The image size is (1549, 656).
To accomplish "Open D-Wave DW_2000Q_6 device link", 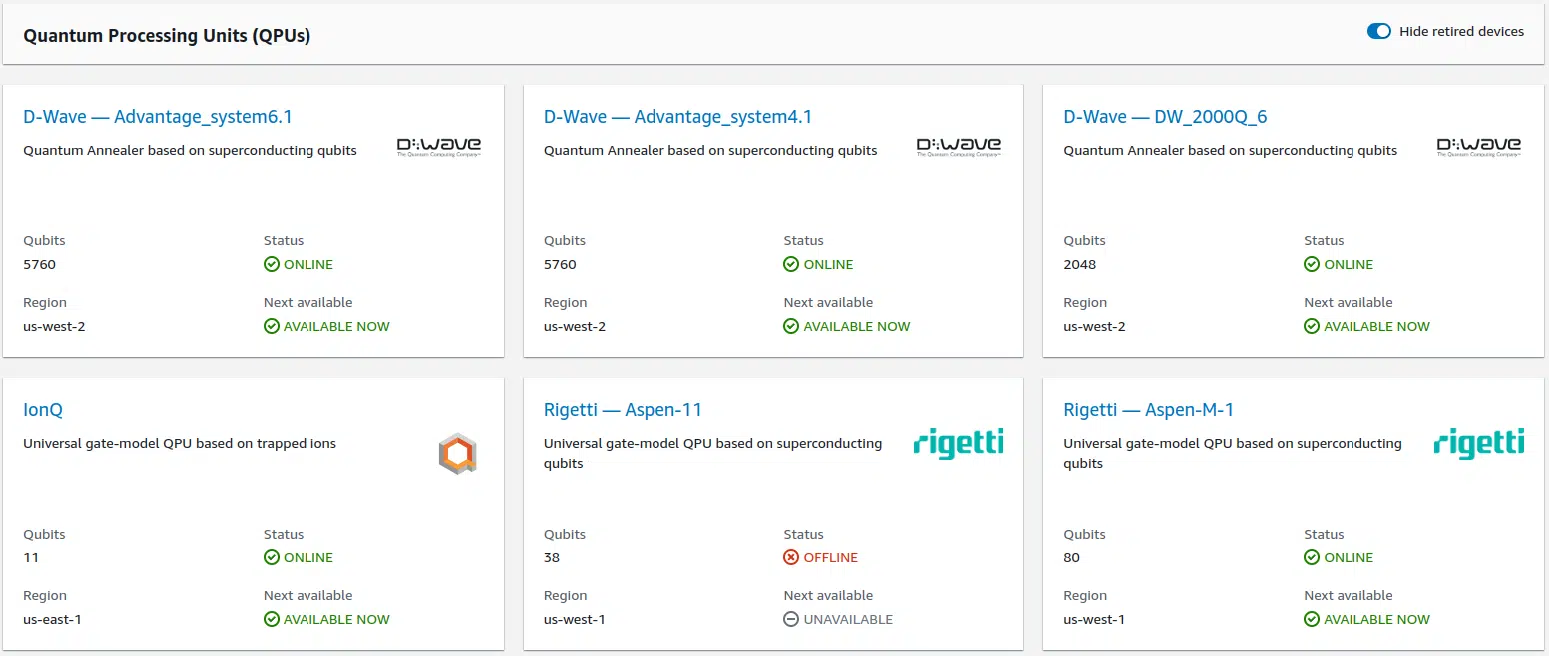I will coord(1165,117).
